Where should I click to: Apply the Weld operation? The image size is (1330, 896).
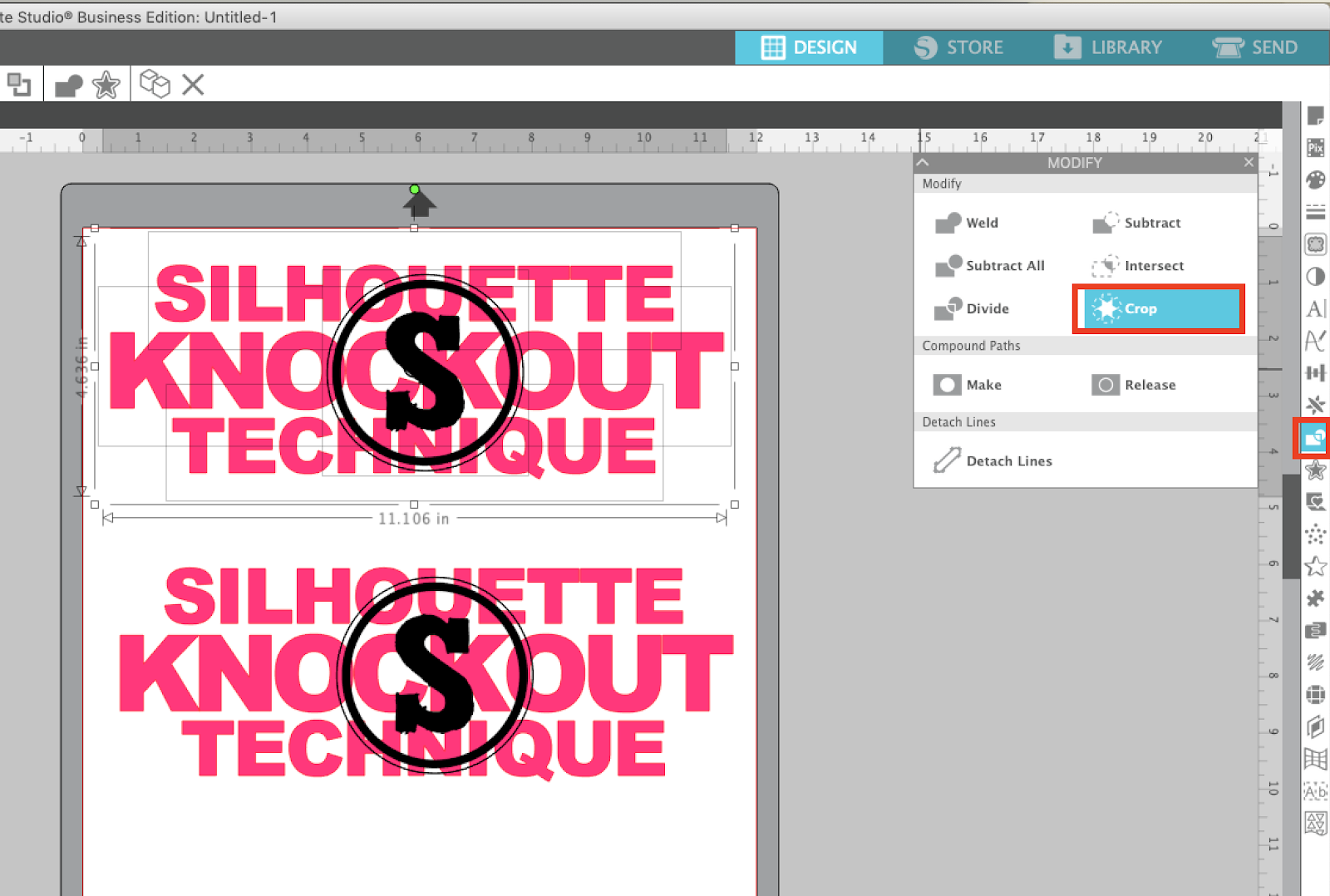click(x=981, y=223)
